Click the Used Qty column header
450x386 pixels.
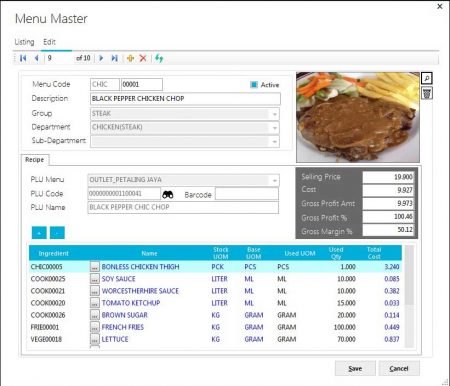[x=336, y=253]
